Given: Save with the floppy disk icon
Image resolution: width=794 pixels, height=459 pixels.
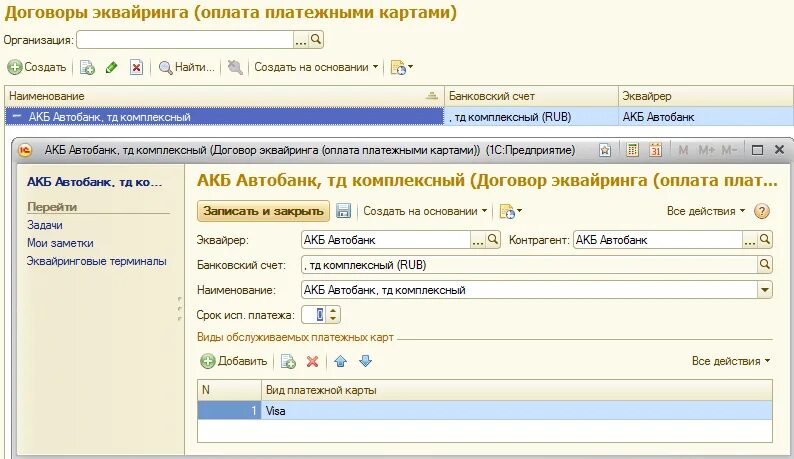Looking at the screenshot, I should (x=343, y=211).
